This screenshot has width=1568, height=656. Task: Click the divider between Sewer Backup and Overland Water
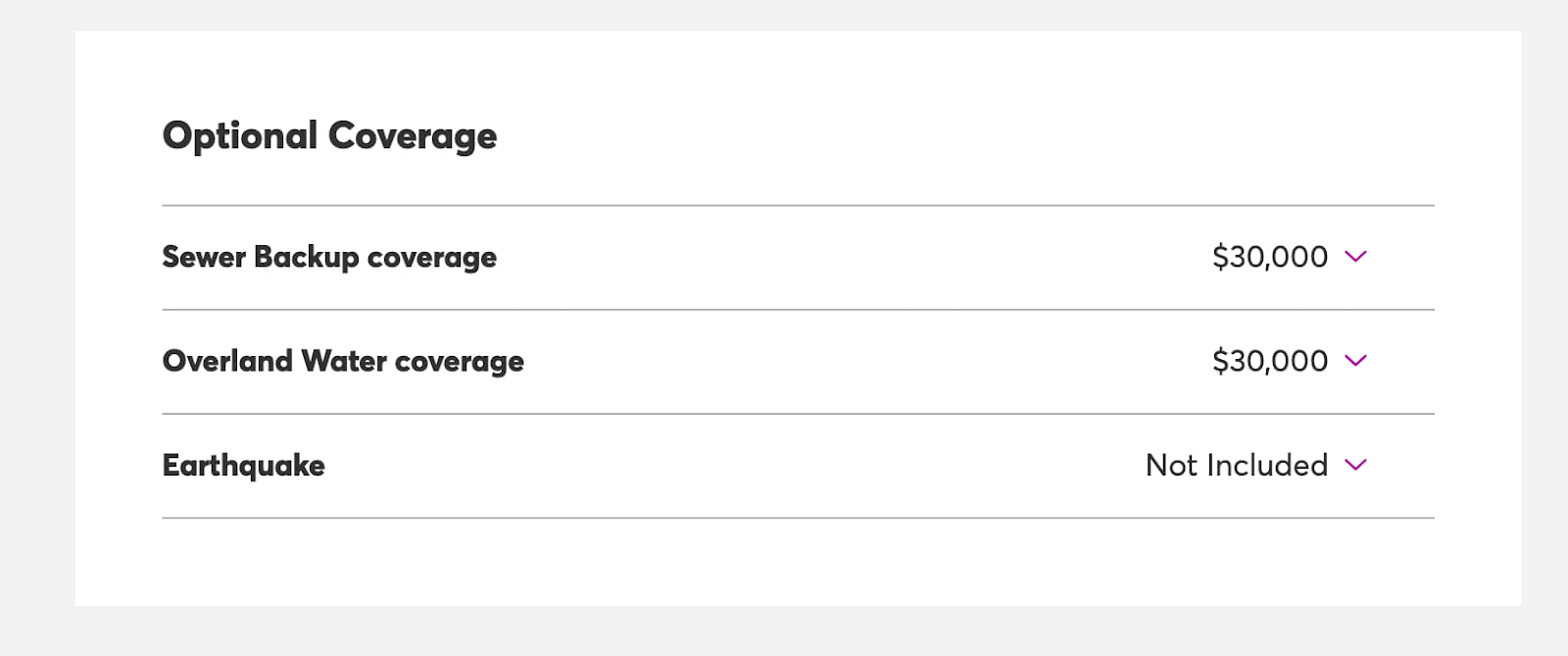click(798, 310)
